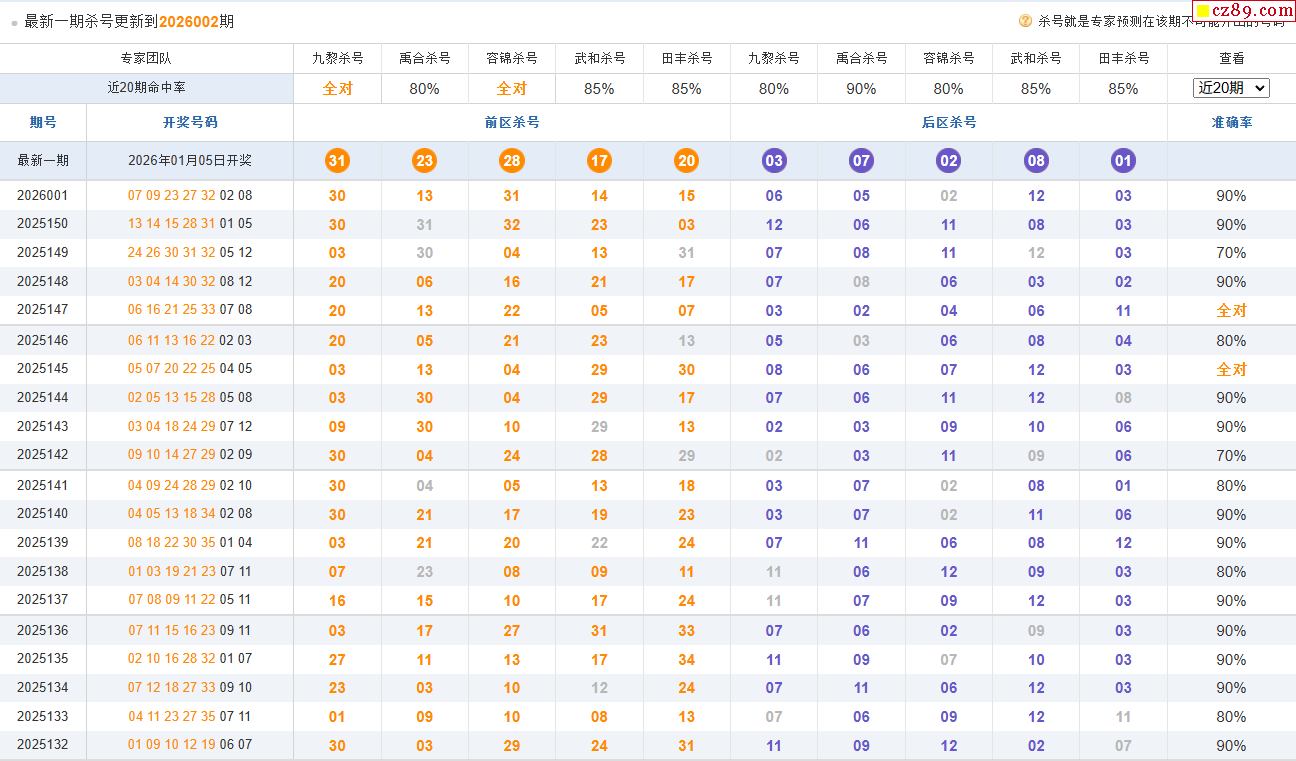Select the 准确率 column header
This screenshot has width=1296, height=761.
[1231, 122]
